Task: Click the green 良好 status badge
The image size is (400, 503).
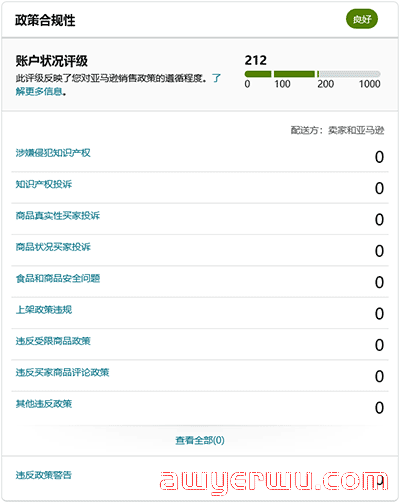Action: pos(362,19)
